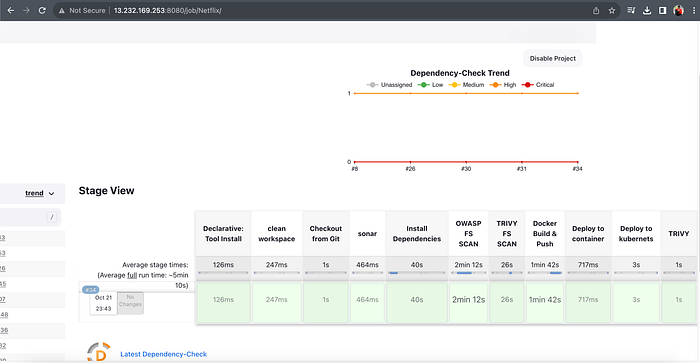Open build #34 clean workspace 247ms cell
The image size is (700, 363).
pyautogui.click(x=277, y=302)
